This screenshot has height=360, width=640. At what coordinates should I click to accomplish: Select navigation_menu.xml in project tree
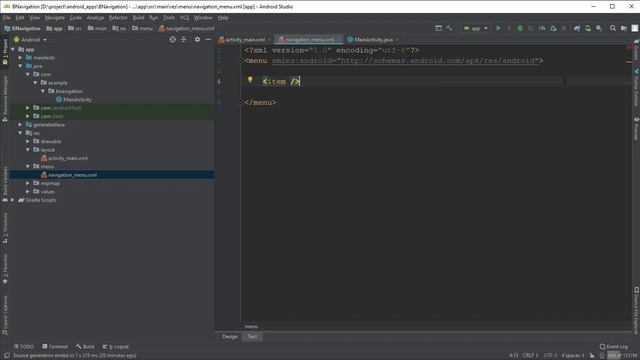[x=72, y=175]
